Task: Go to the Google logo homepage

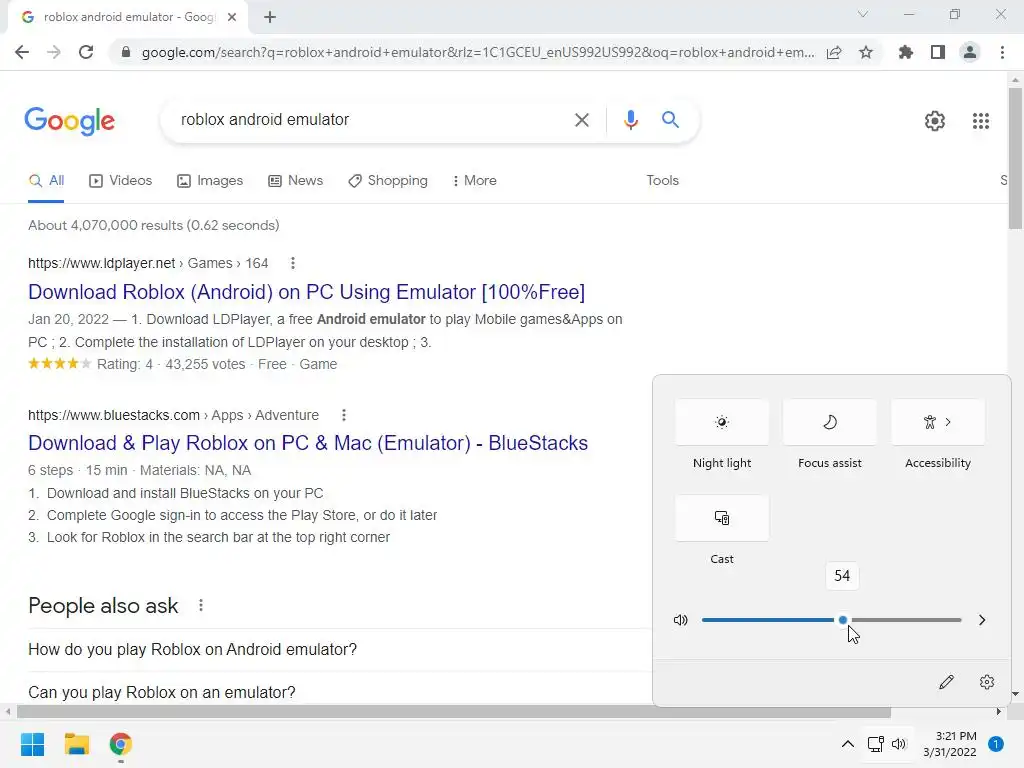Action: pyautogui.click(x=70, y=121)
